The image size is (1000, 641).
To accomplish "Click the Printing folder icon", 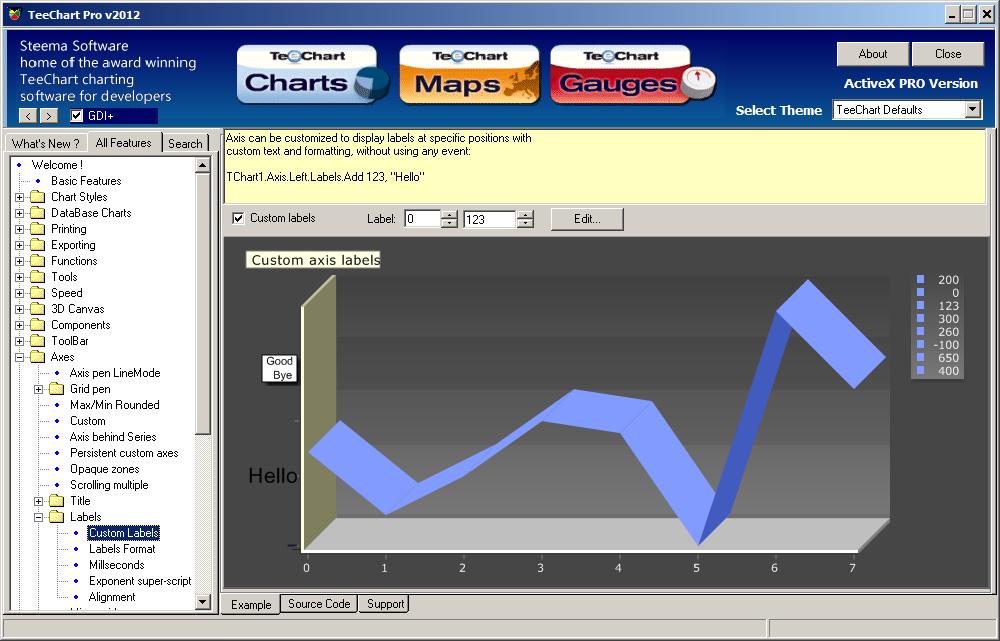I will tap(38, 228).
